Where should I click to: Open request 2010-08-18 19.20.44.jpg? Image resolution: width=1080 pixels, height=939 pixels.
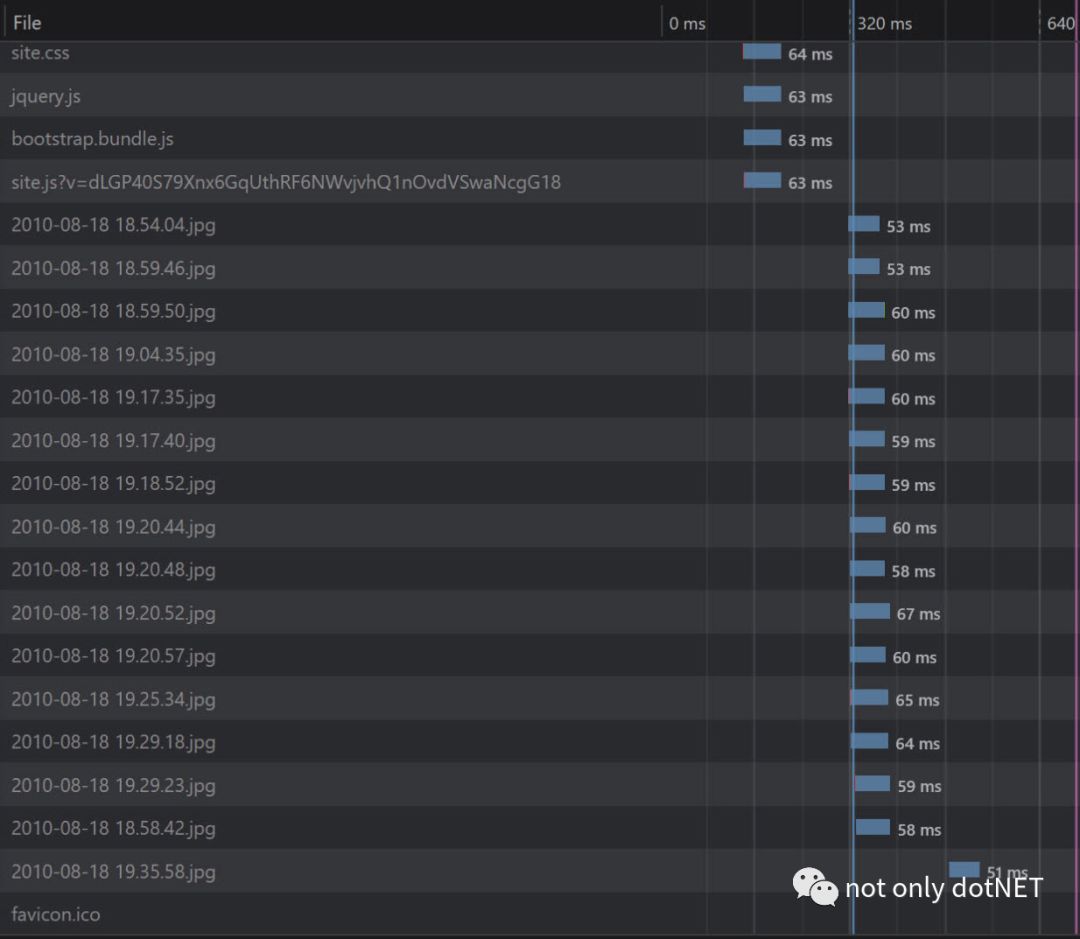pyautogui.click(x=540, y=526)
